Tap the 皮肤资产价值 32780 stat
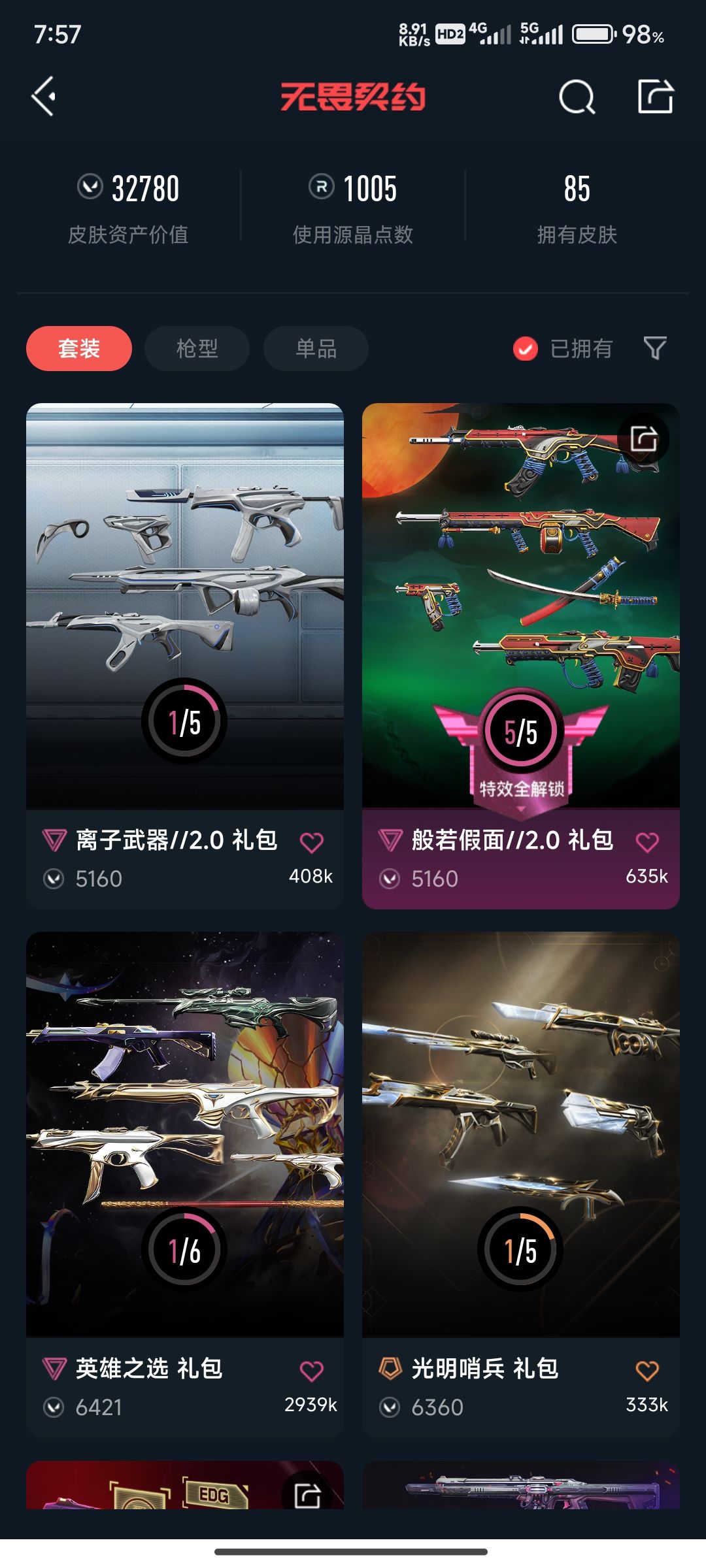The height and width of the screenshot is (1568, 706). pyautogui.click(x=128, y=208)
